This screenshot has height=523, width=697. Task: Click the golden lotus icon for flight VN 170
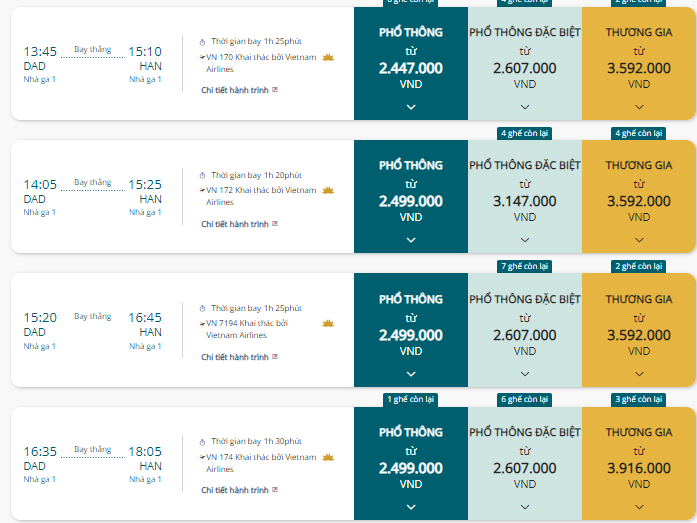(328, 57)
